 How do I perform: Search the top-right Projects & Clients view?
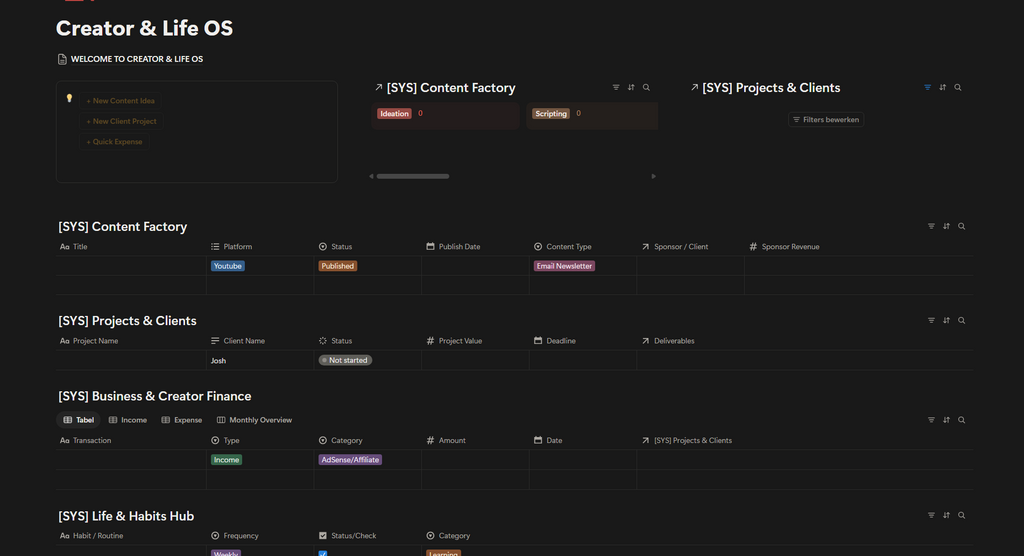pos(957,88)
